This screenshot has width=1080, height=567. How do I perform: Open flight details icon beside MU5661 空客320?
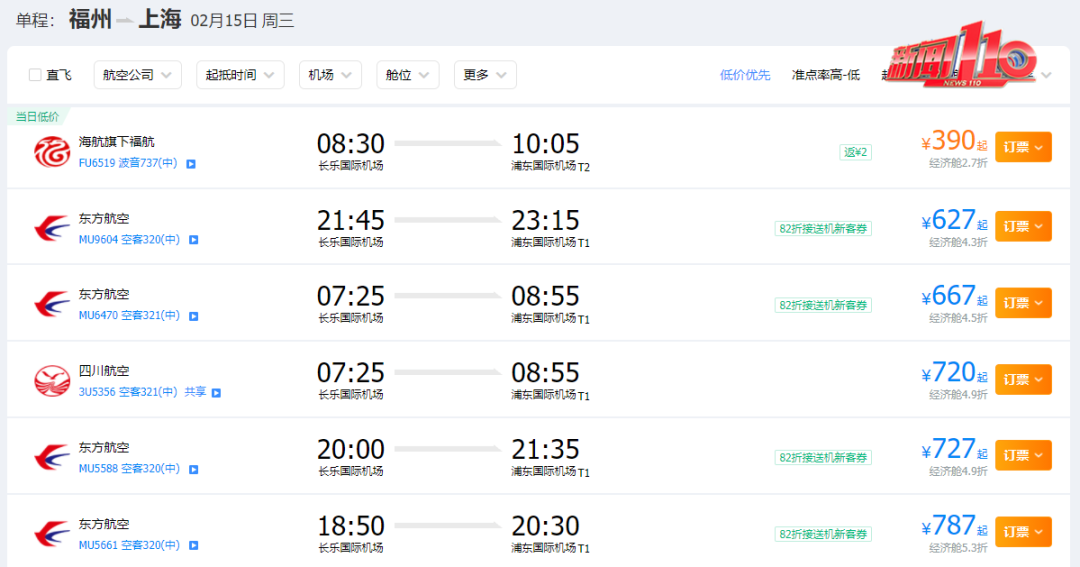(x=194, y=546)
